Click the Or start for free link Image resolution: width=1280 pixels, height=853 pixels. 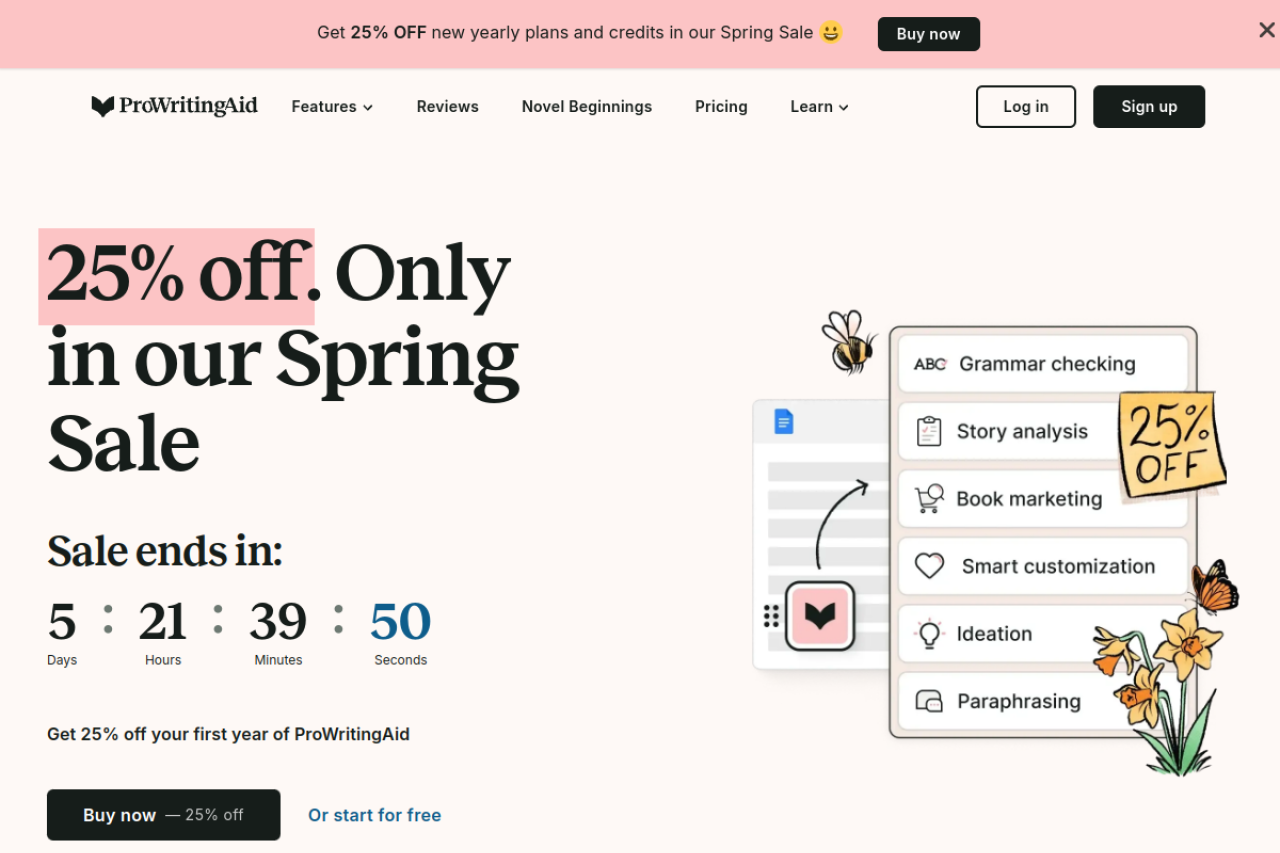coord(374,815)
